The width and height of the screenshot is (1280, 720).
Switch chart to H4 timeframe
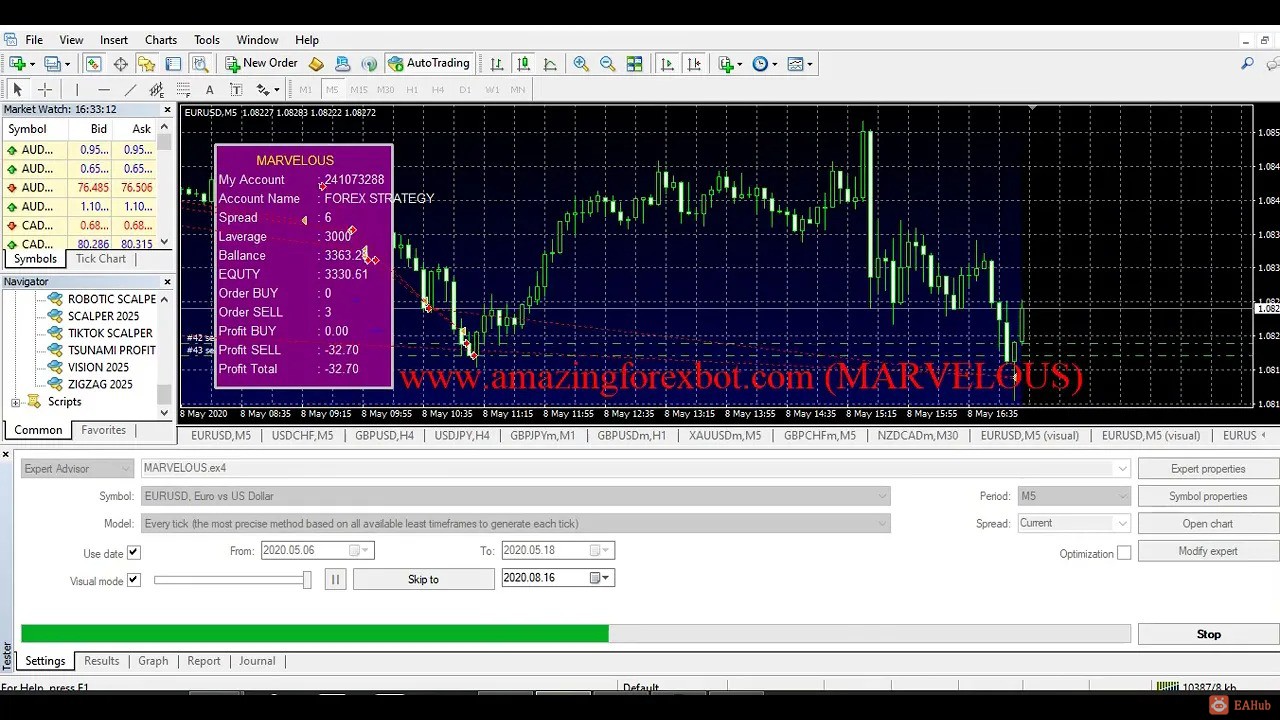[438, 90]
